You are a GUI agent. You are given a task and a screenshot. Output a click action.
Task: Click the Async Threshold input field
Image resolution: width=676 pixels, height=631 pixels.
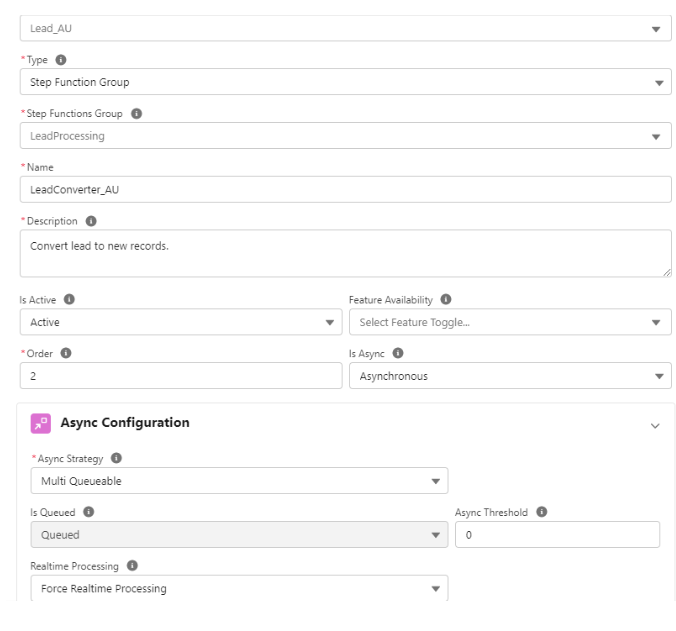click(557, 534)
